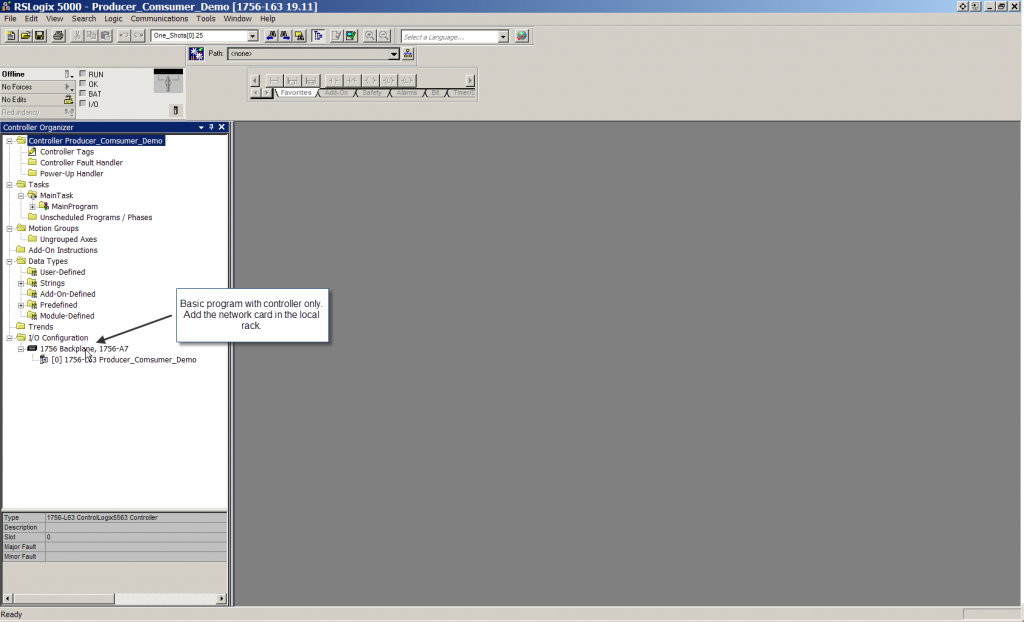Collapse the Controller Producer_Comsumer_Demo node
The height and width of the screenshot is (622, 1024).
(9, 141)
